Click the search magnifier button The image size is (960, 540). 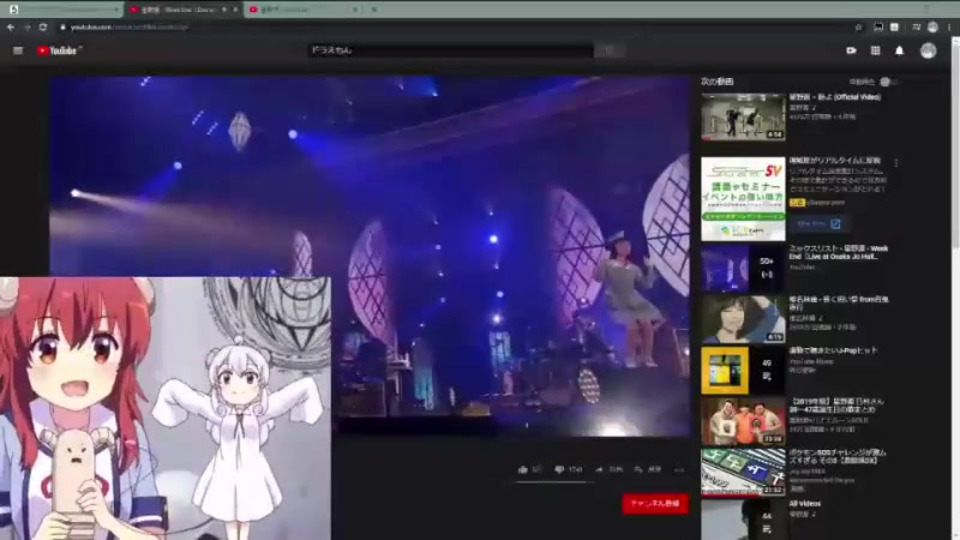click(609, 51)
